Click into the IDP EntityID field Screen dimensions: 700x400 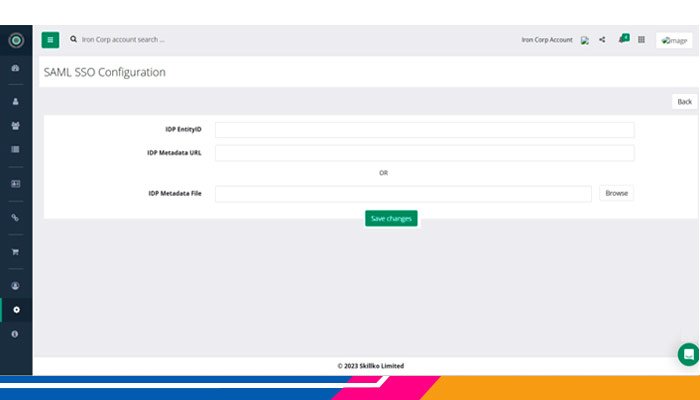(425, 130)
